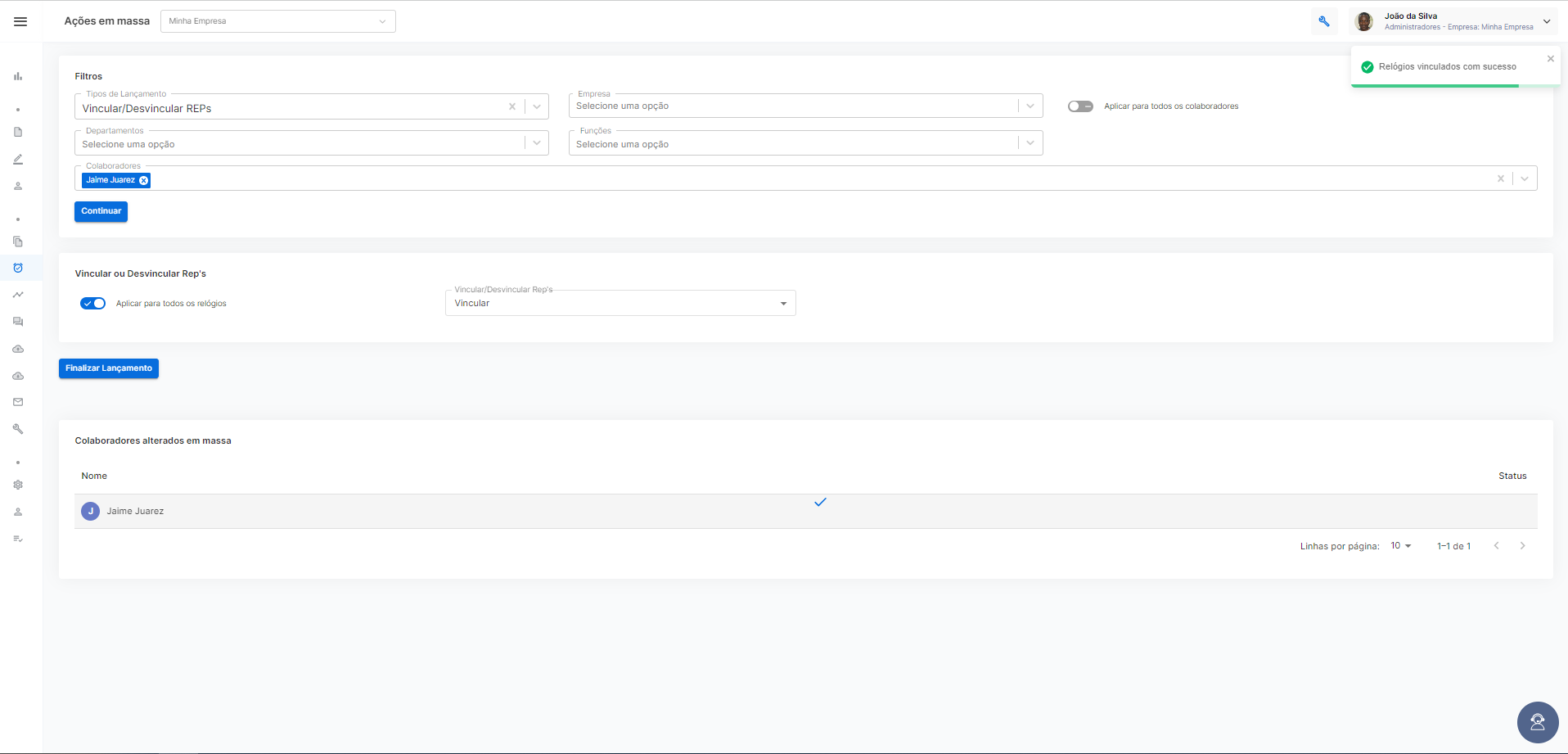Click the blue wrench icon in header
Viewport: 1568px width, 754px height.
1324,21
